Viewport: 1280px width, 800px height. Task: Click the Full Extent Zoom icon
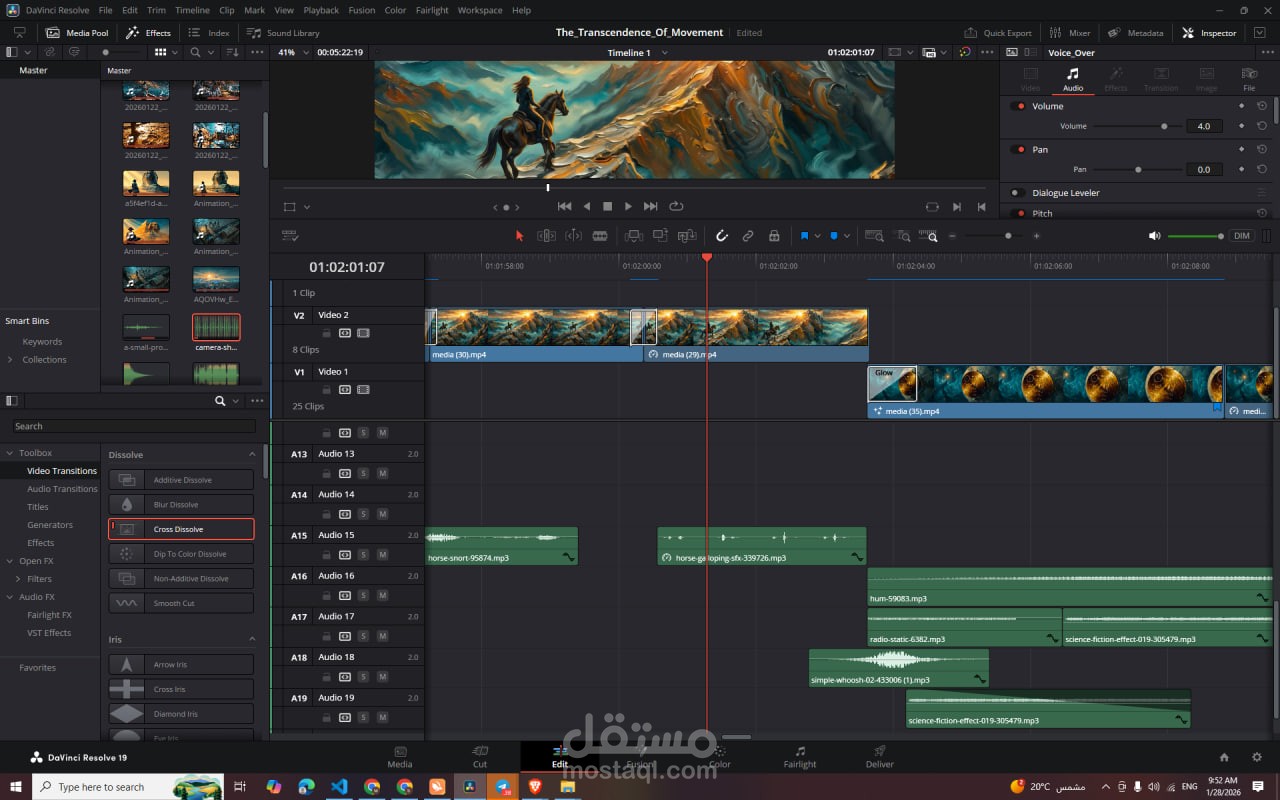874,236
